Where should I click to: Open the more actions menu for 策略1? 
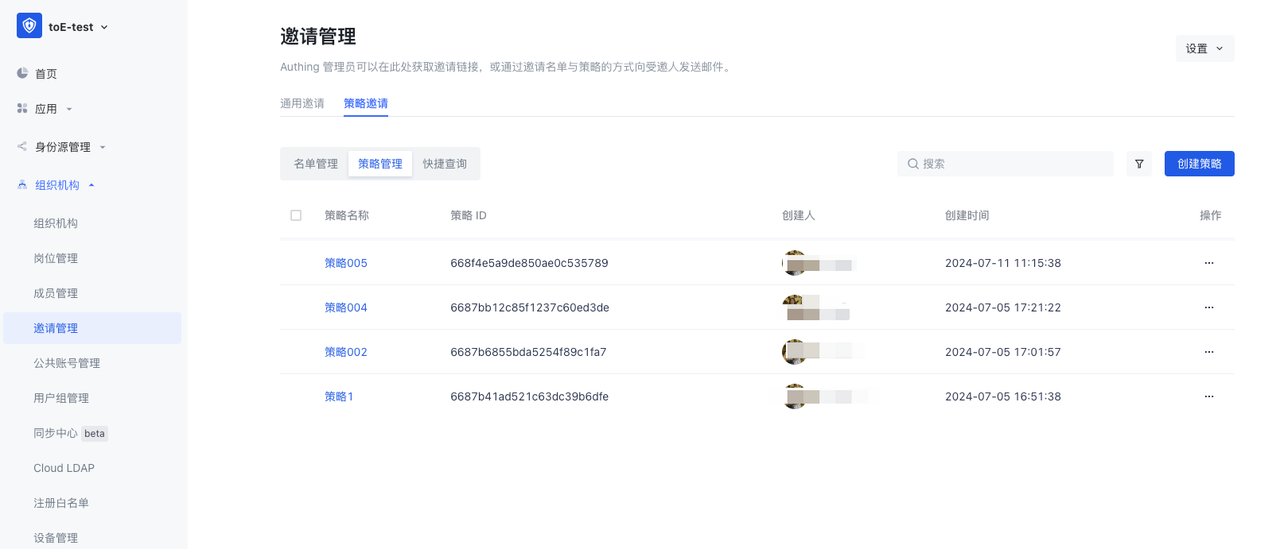point(1208,396)
